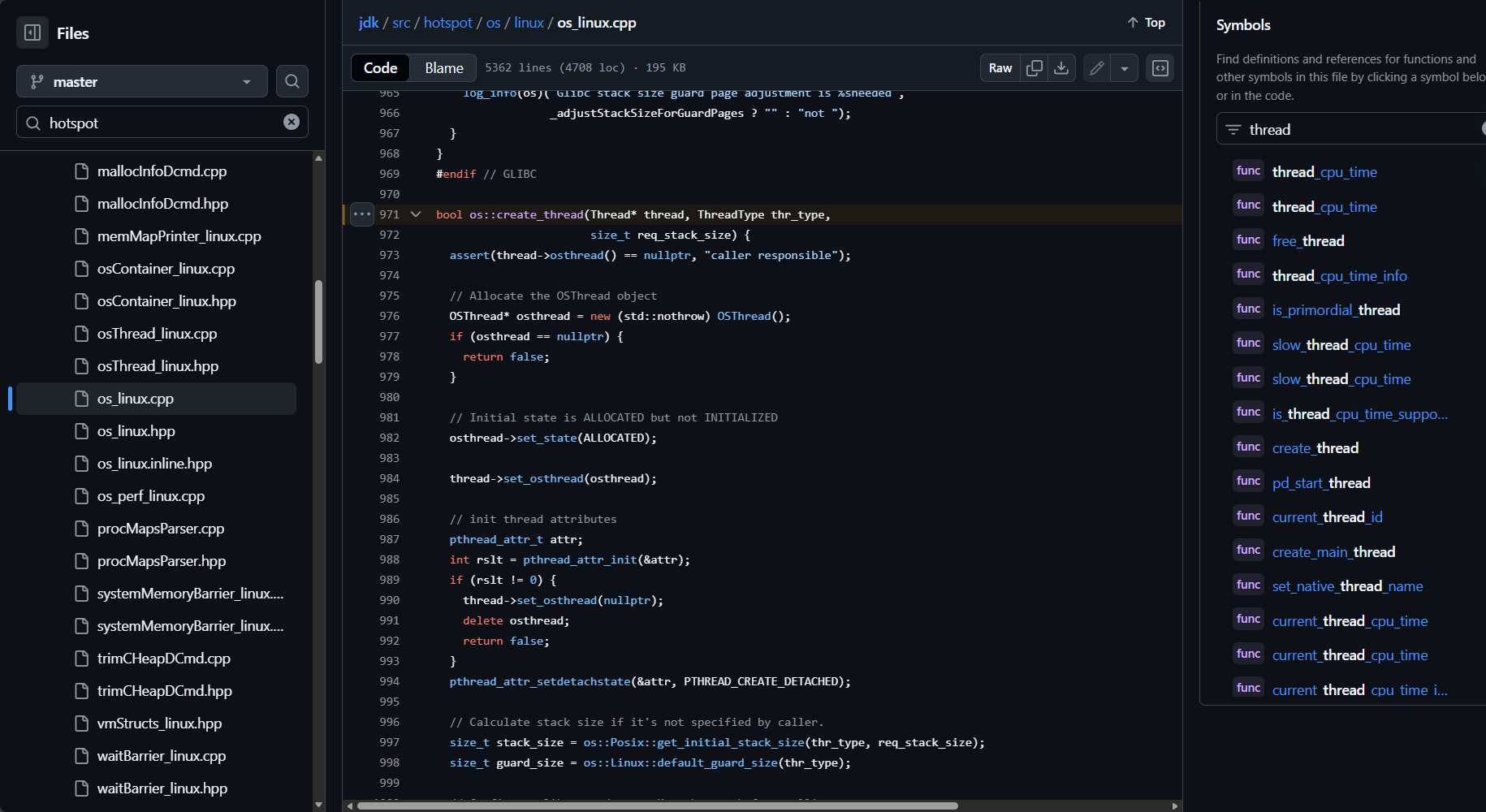Screen dimensions: 1486x812
Task: Collapse the create_thread code block
Action: pos(416,214)
